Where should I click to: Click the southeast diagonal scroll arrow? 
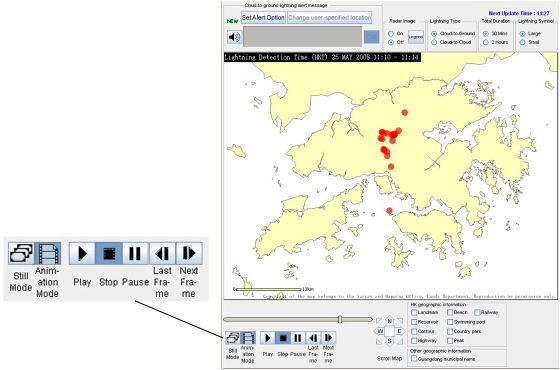(x=400, y=341)
